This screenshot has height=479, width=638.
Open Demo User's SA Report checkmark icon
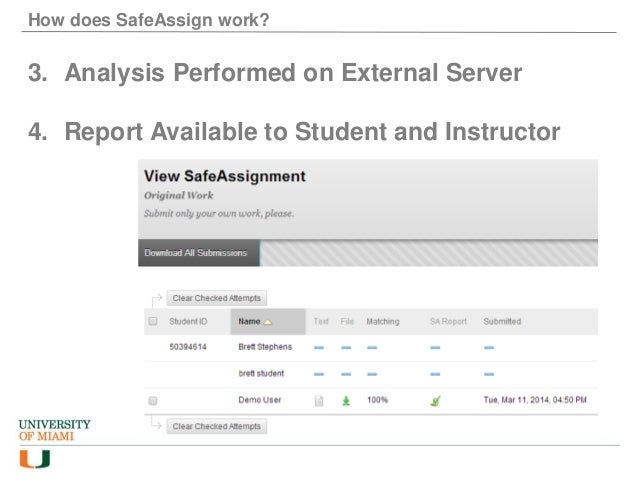point(435,401)
